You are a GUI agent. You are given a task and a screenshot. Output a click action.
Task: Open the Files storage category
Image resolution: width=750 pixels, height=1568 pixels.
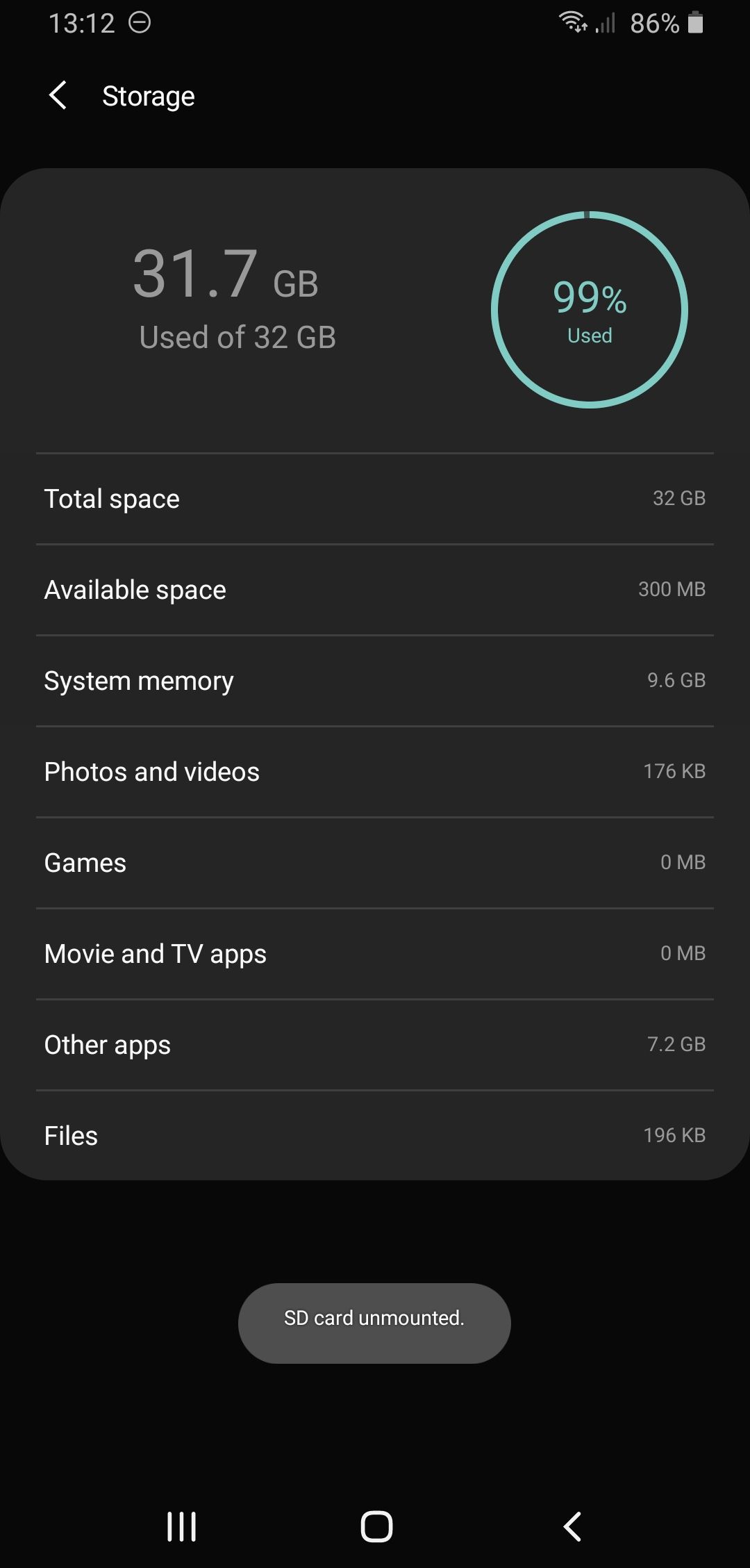(375, 1136)
